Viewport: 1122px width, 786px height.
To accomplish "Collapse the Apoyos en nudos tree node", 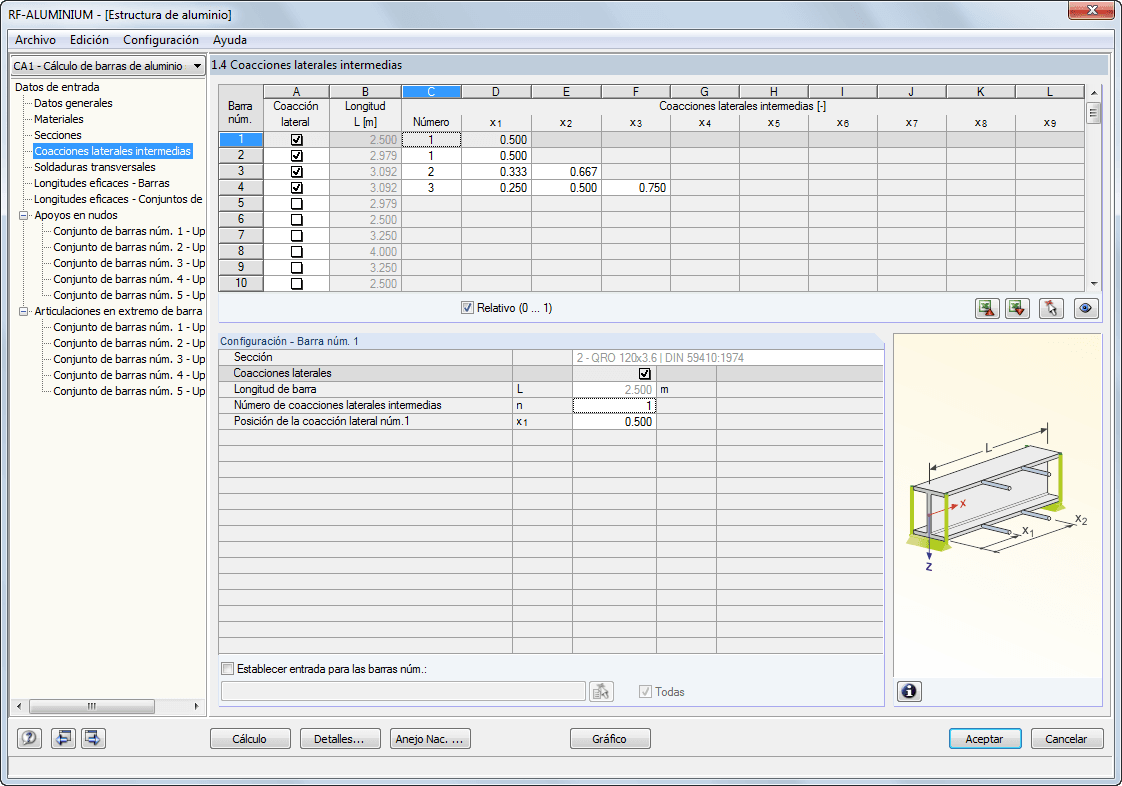I will coord(24,215).
